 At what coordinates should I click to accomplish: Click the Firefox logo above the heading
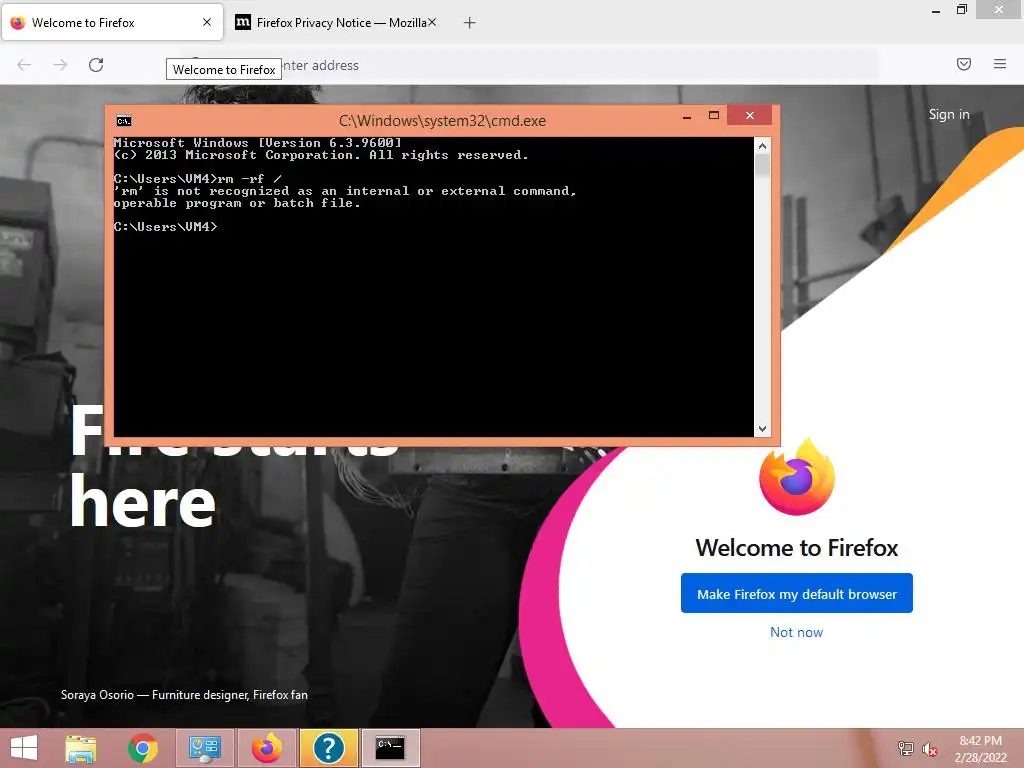[x=796, y=477]
